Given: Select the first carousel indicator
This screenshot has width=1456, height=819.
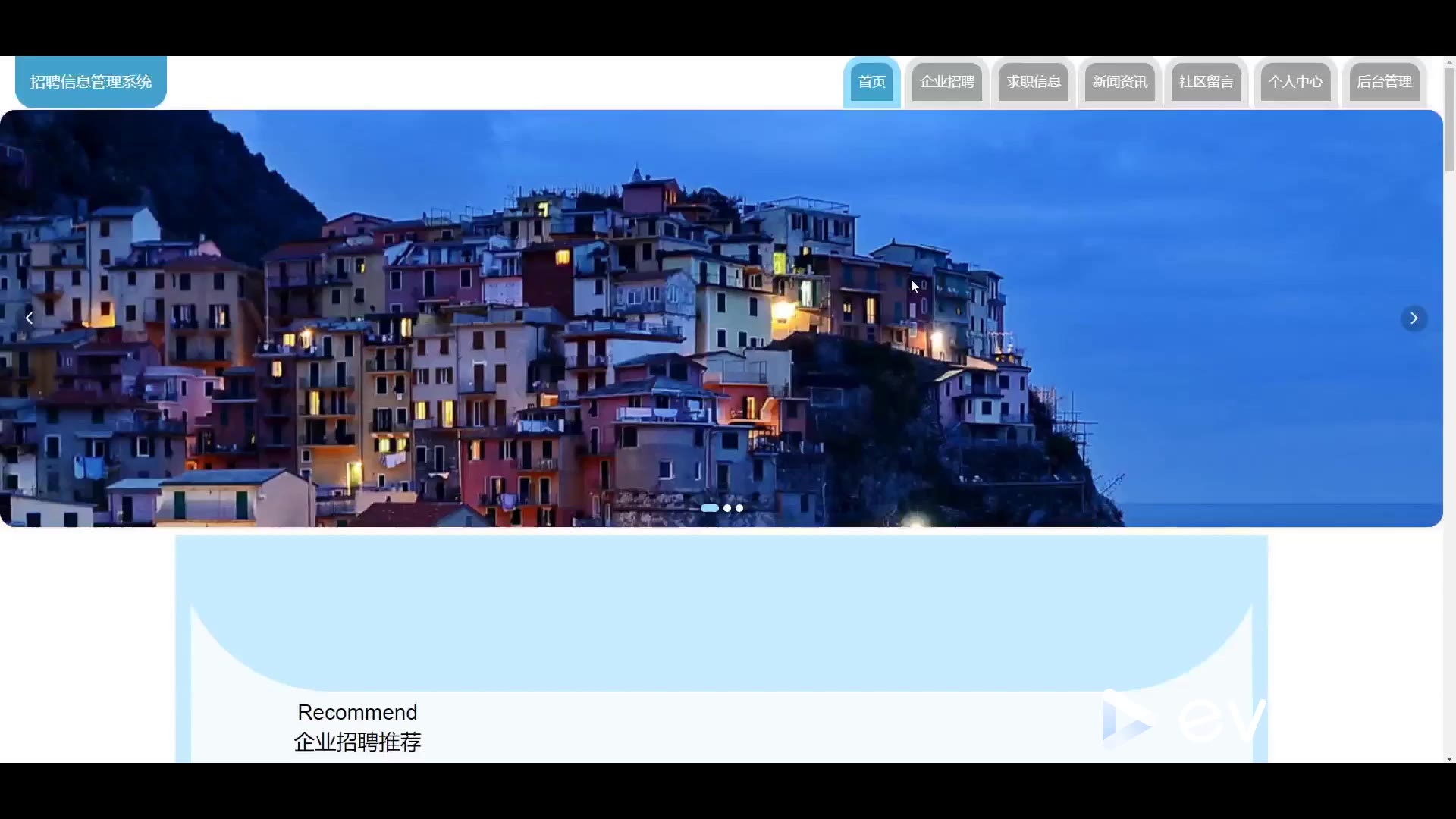Looking at the screenshot, I should pyautogui.click(x=710, y=508).
